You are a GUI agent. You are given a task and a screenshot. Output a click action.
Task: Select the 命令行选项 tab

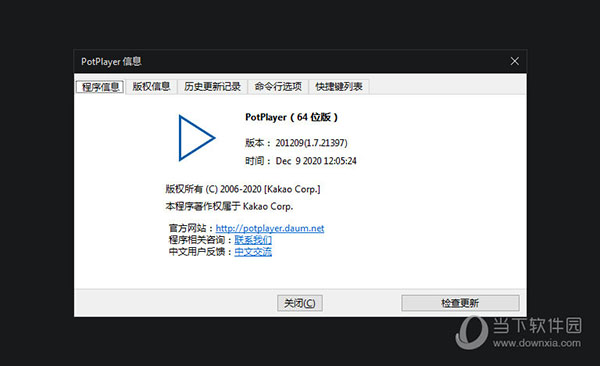click(x=278, y=87)
